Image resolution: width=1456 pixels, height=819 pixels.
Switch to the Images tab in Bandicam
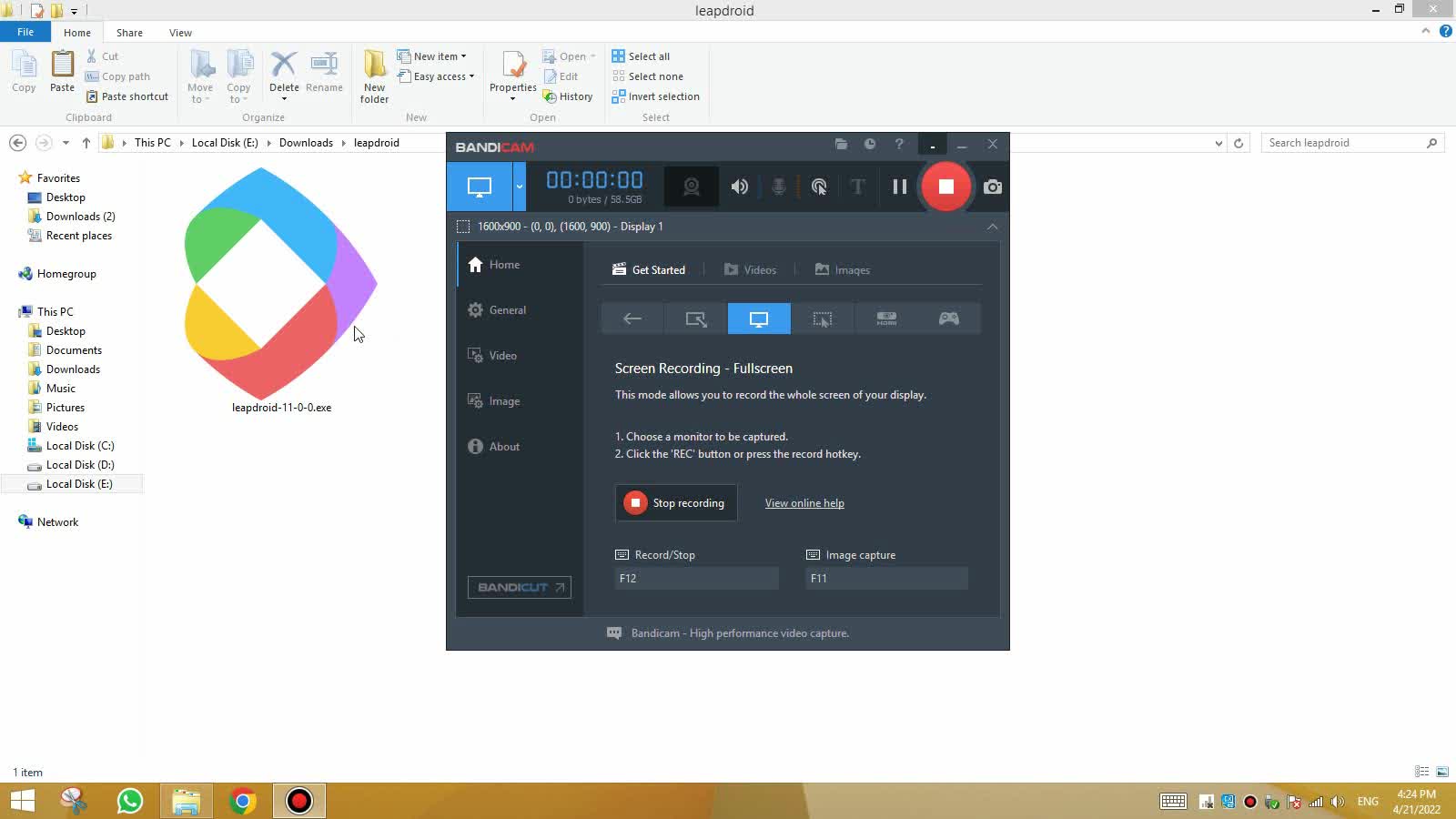843,270
